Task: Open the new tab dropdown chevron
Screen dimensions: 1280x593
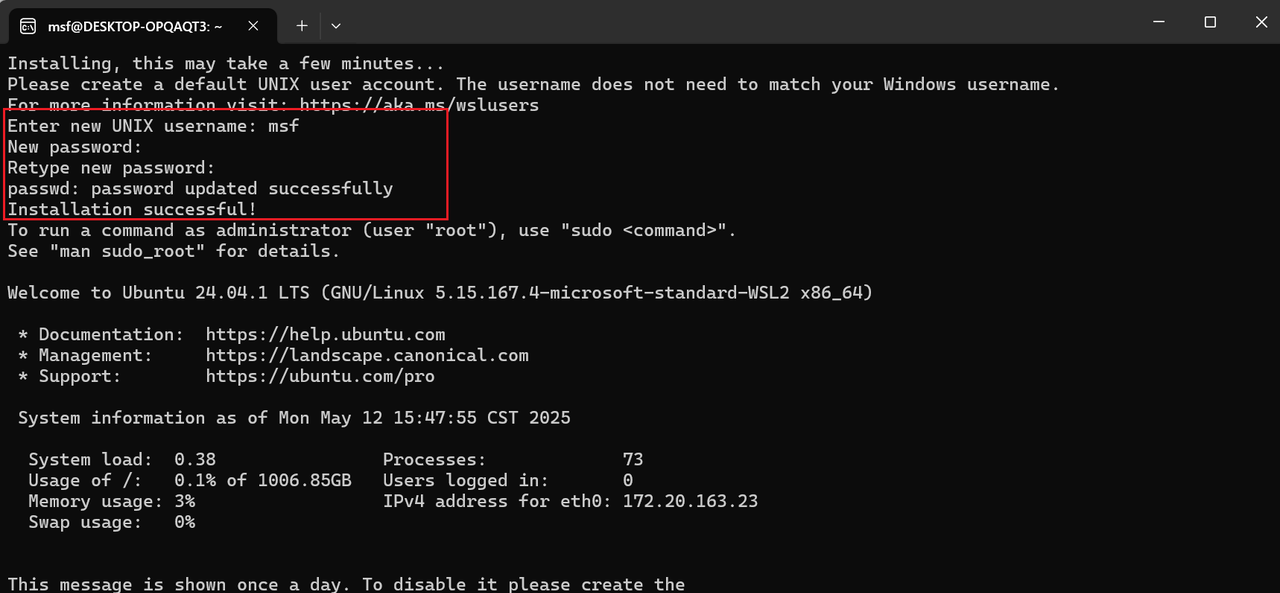Action: 336,25
